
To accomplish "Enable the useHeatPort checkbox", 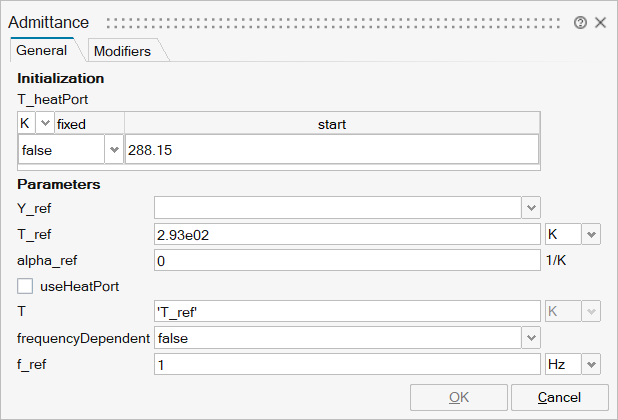I will coord(25,286).
